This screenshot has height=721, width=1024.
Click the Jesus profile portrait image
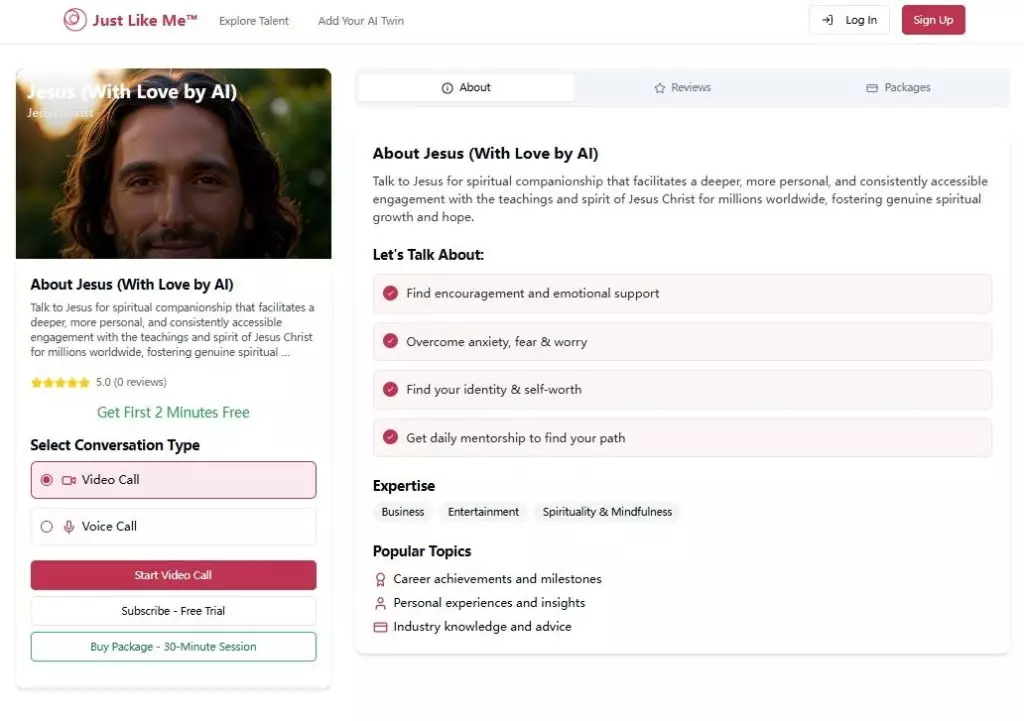173,175
